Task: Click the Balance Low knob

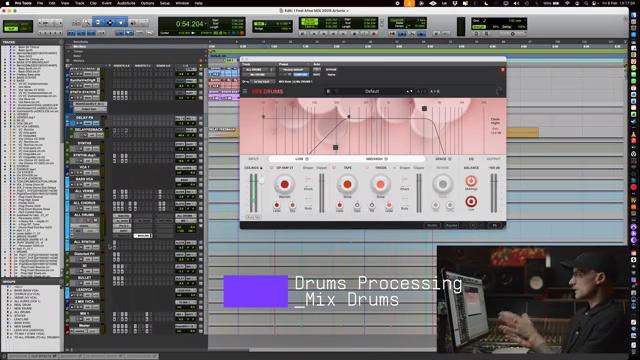Action: pyautogui.click(x=471, y=201)
